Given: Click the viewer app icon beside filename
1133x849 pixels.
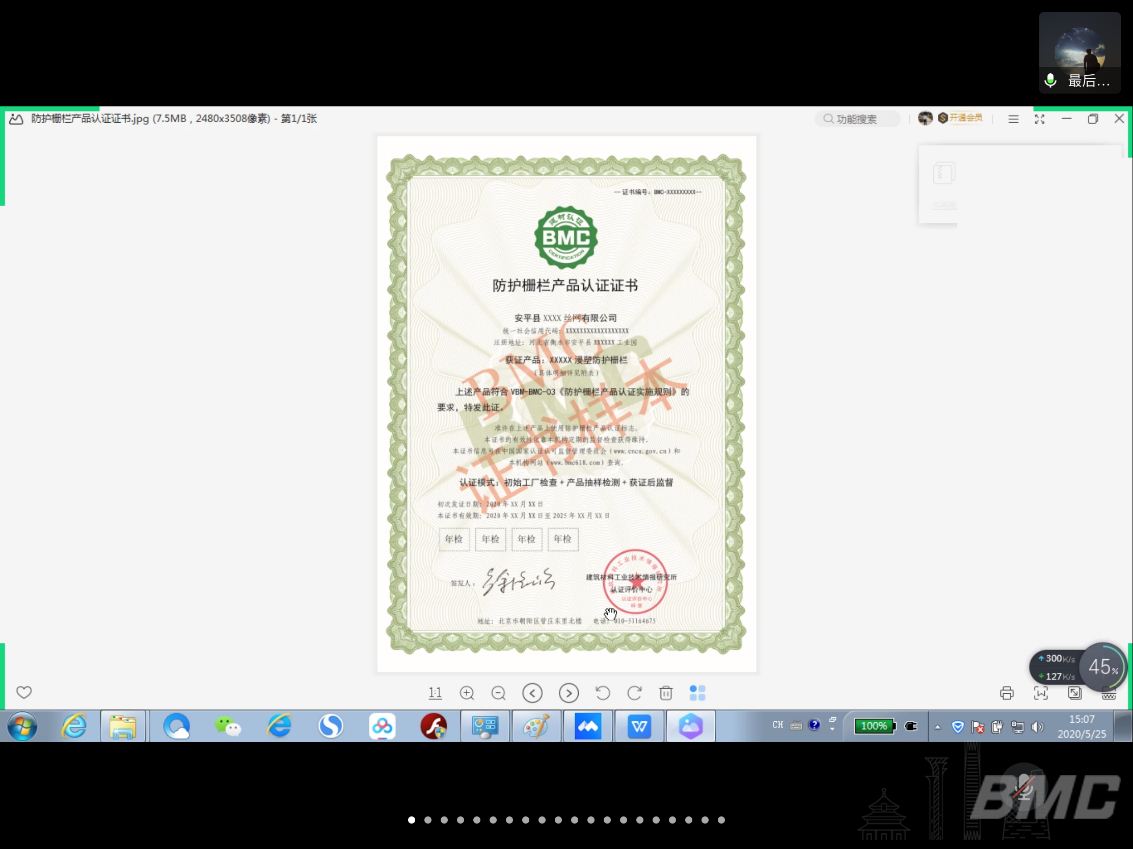Looking at the screenshot, I should (16, 118).
